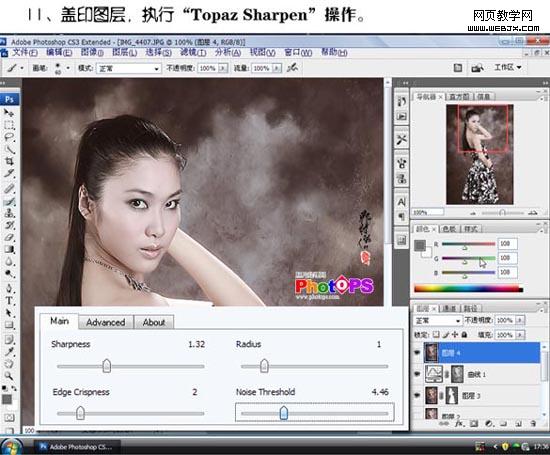Select the Brush tool in toolbox
The image size is (550, 455).
pyautogui.click(x=9, y=201)
